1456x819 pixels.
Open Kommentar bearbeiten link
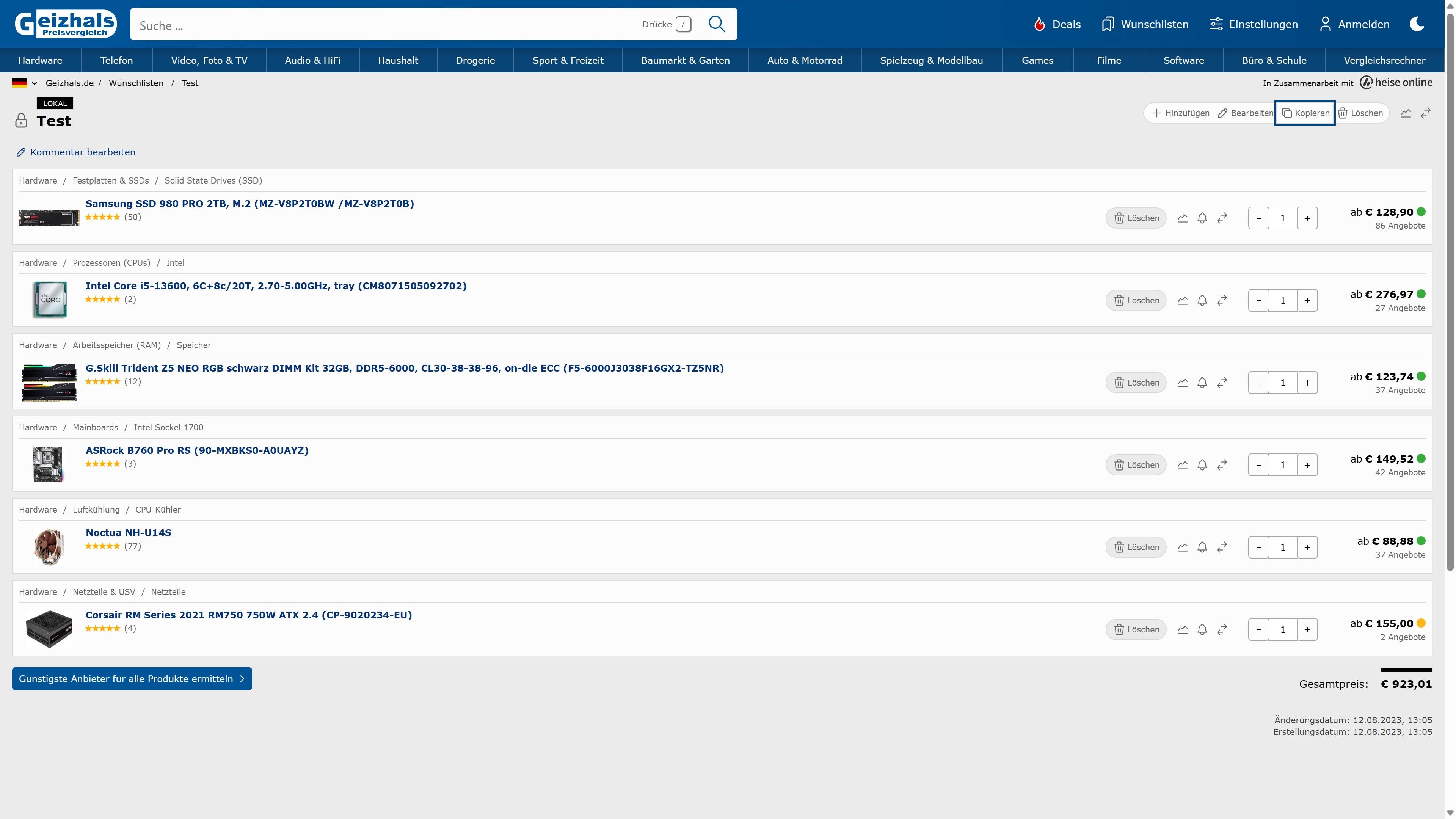point(82,152)
